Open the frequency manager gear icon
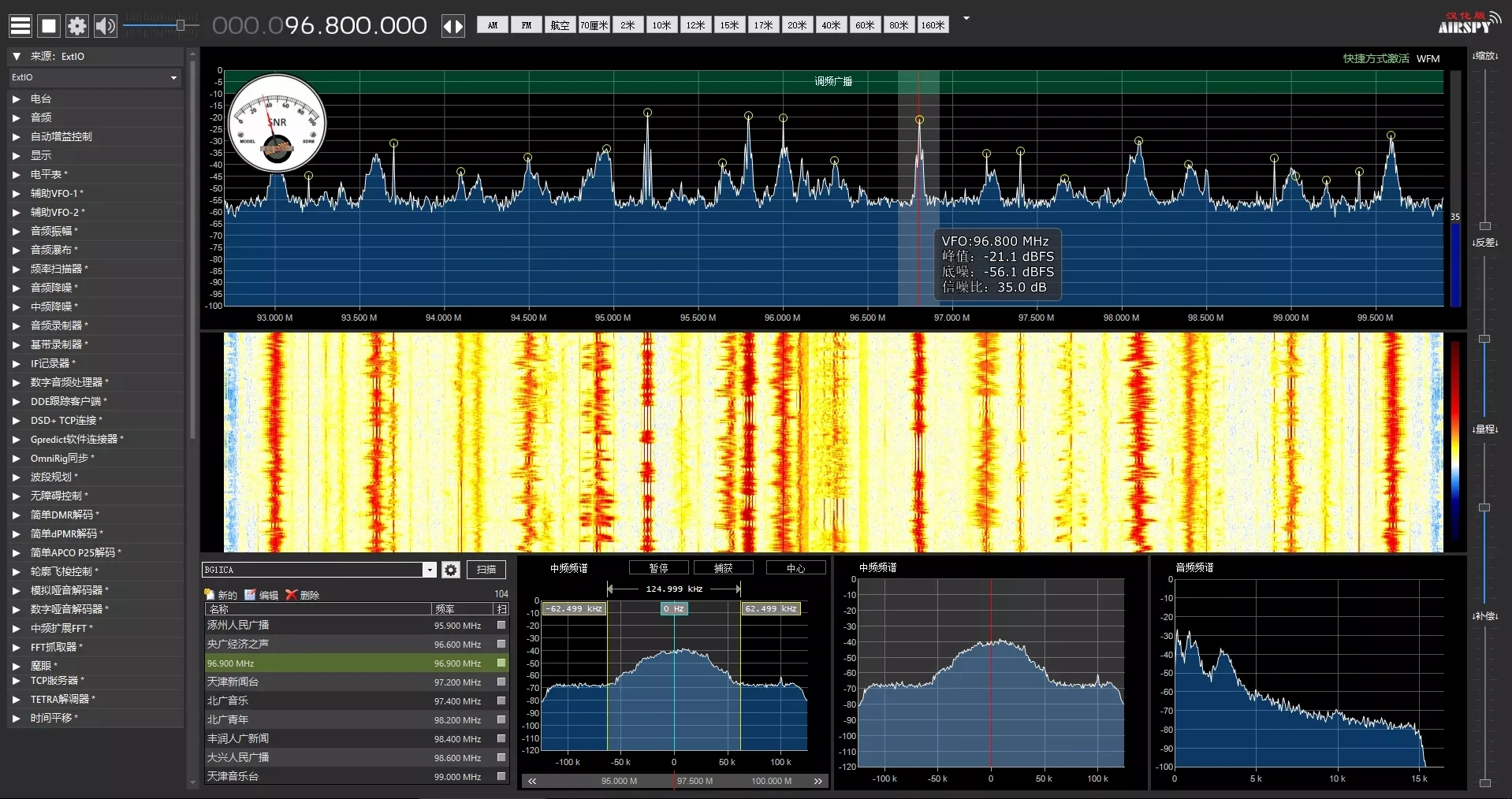 [x=449, y=570]
